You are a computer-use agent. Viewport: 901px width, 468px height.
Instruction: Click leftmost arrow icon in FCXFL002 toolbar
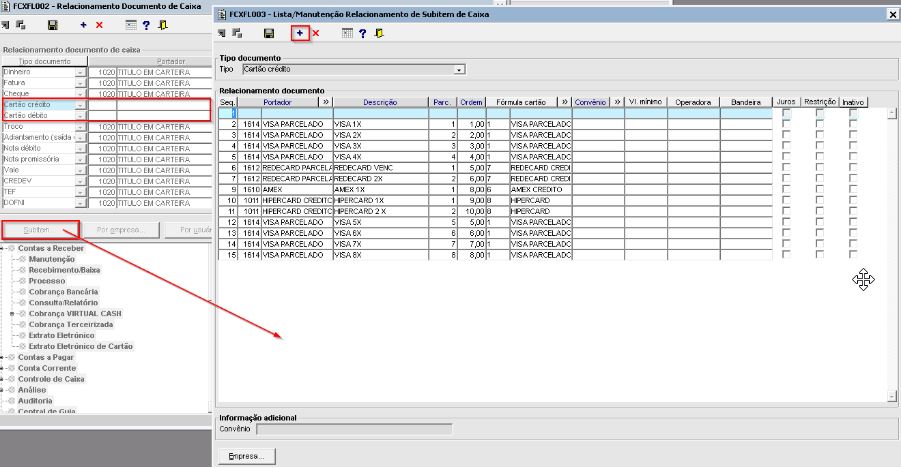point(6,25)
